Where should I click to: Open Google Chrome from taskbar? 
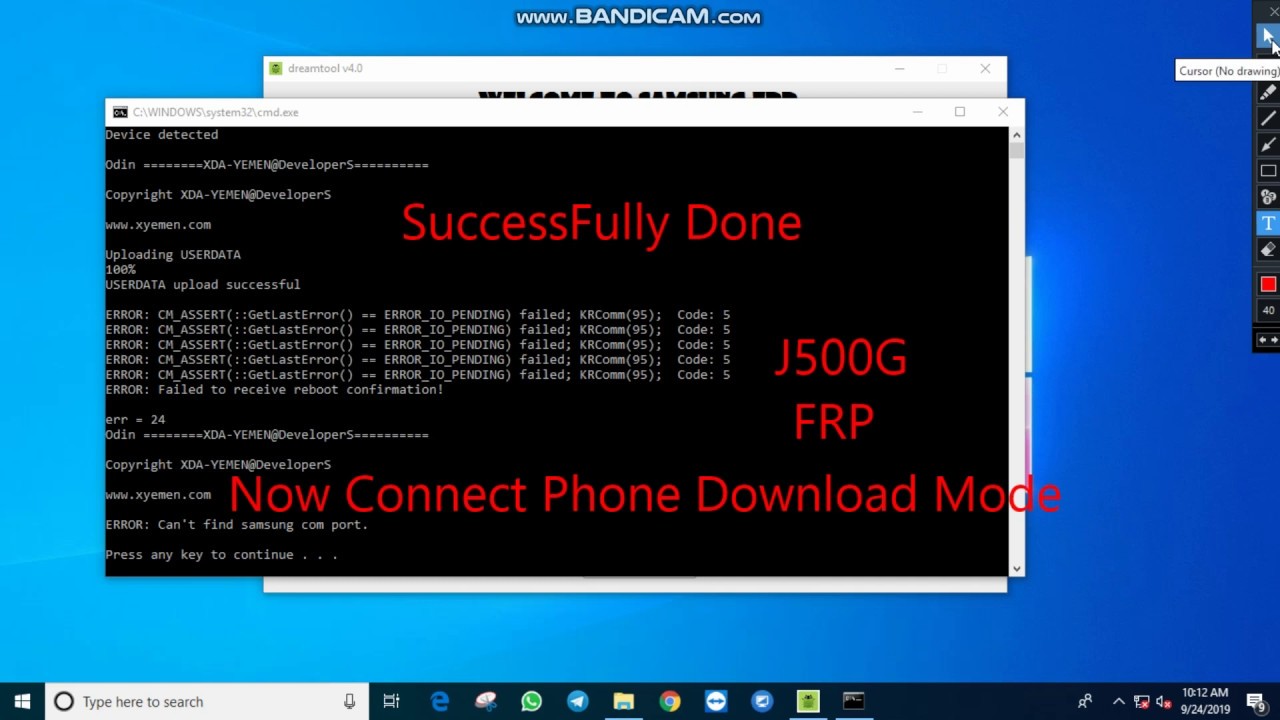click(x=669, y=702)
